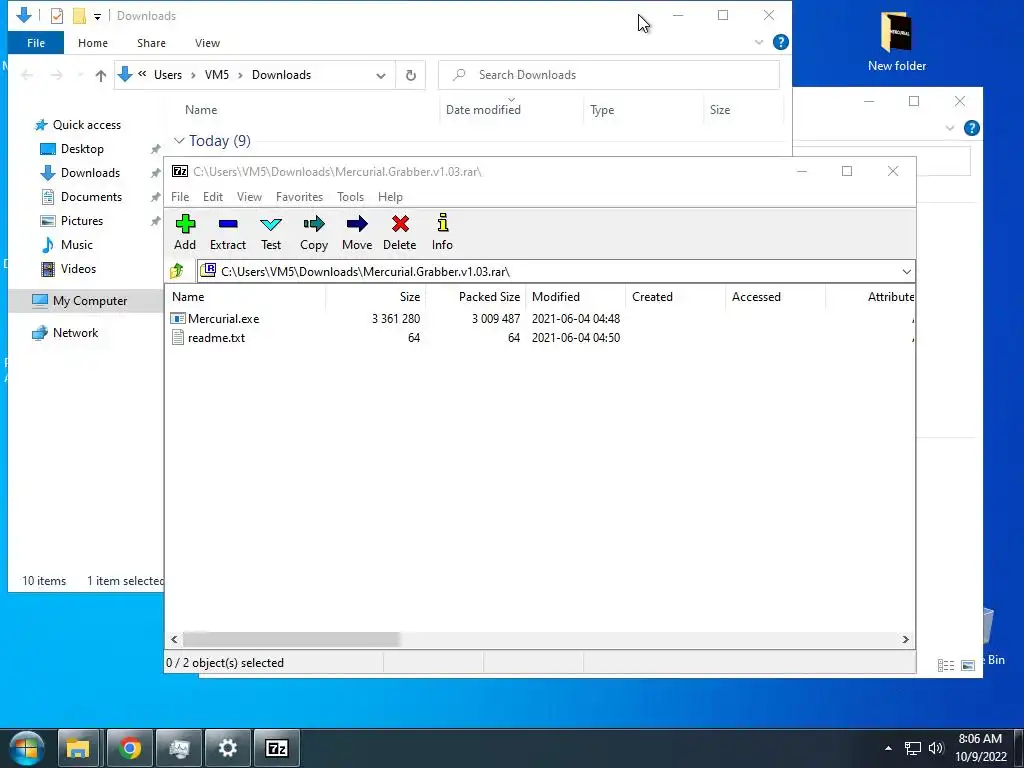Open the 7-Zip Edit menu
Screen dimensions: 1024x768
tap(212, 197)
